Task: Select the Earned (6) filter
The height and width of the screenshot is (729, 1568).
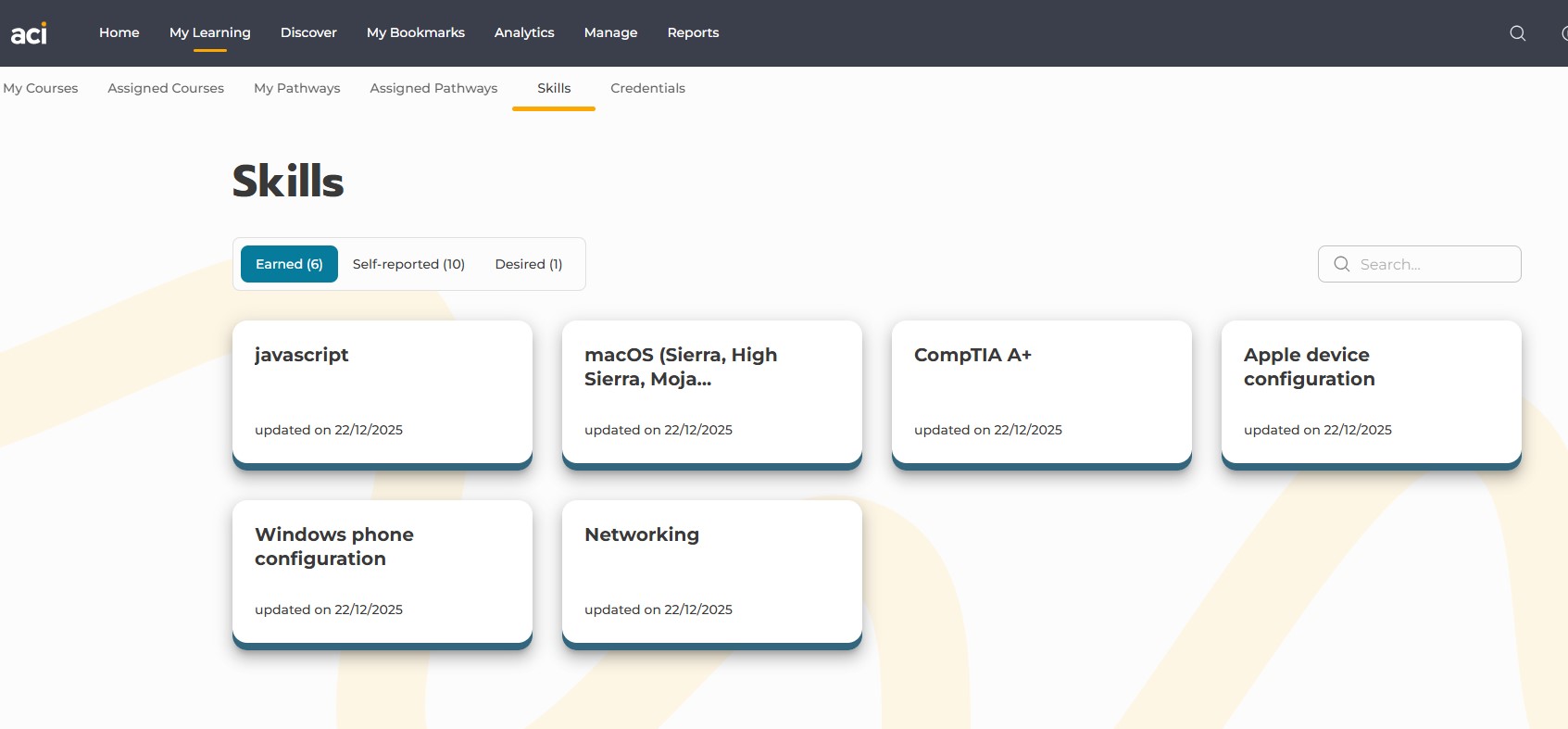Action: tap(289, 264)
